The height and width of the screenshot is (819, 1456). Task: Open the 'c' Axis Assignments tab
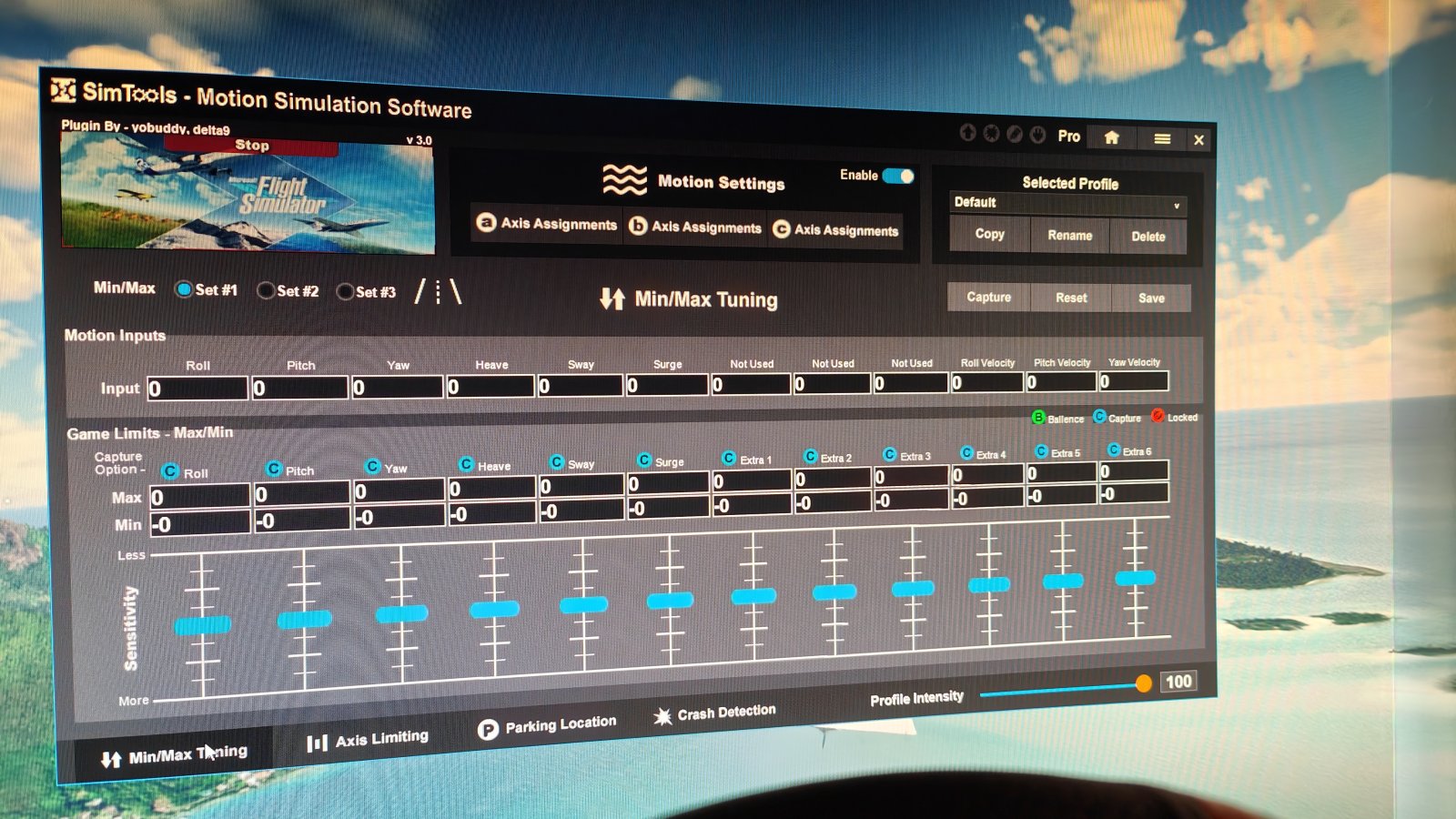(x=835, y=230)
